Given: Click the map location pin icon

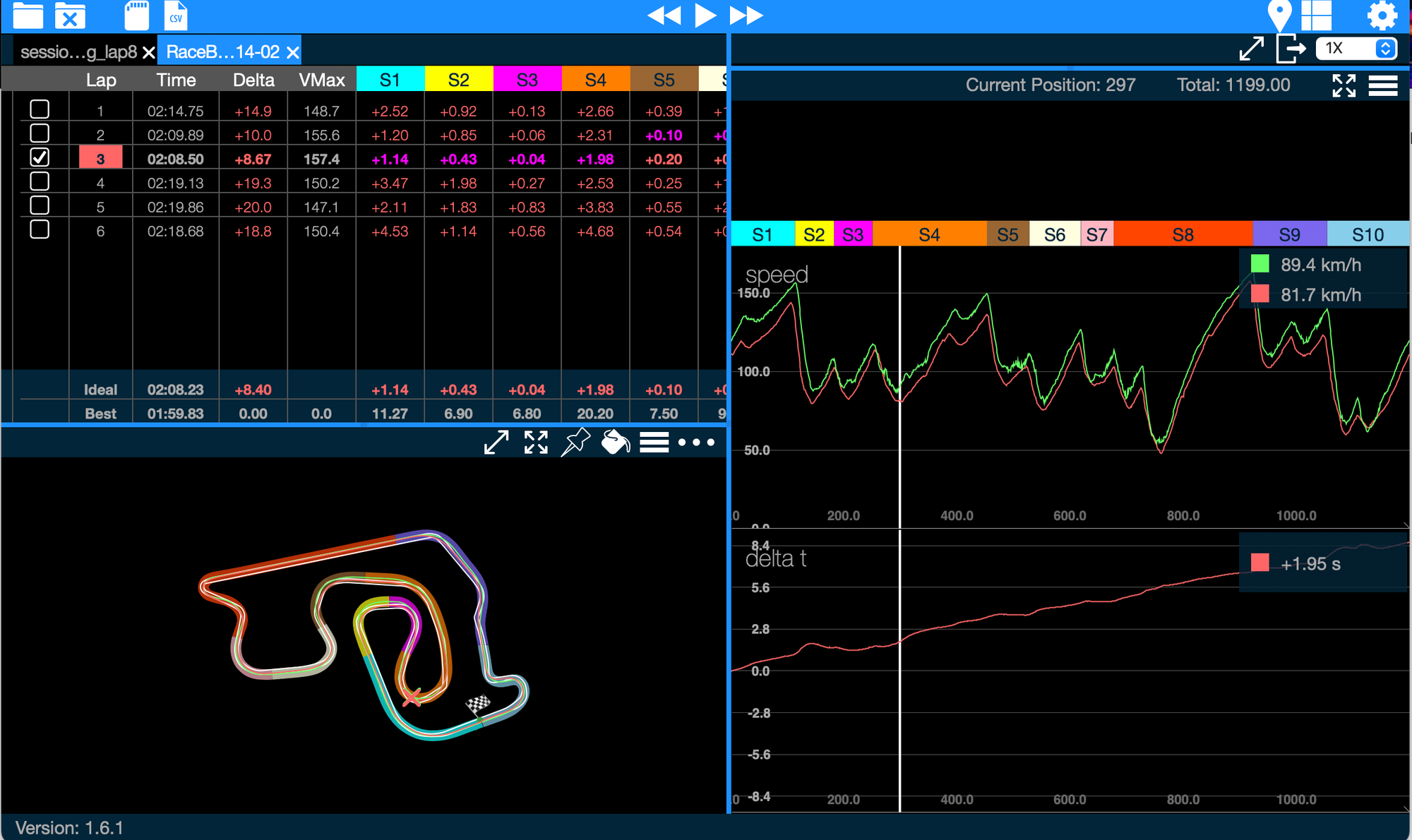Looking at the screenshot, I should click(1279, 16).
